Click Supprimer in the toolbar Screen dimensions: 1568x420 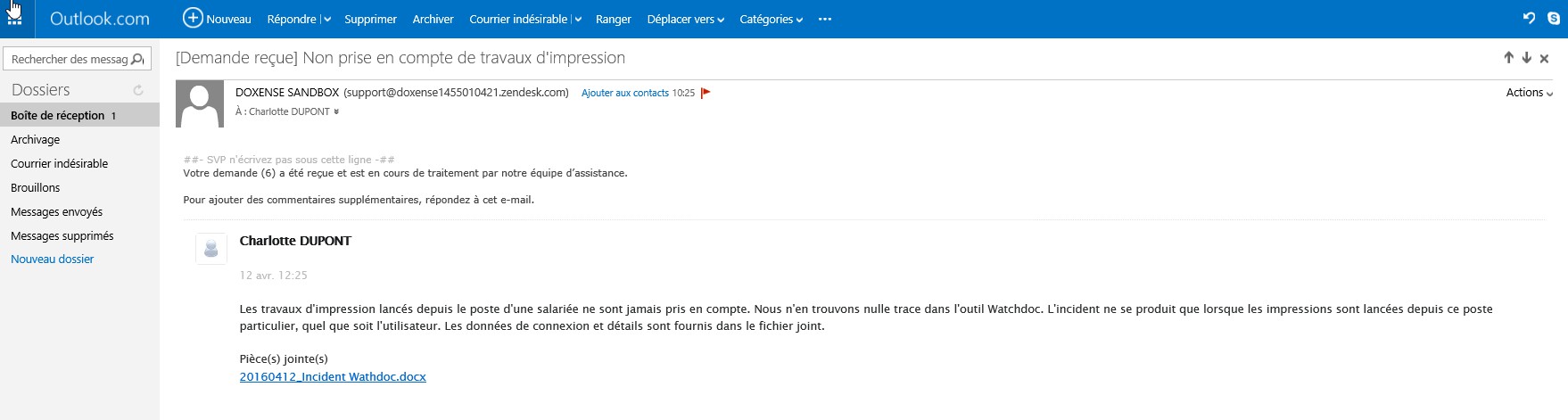(x=370, y=20)
